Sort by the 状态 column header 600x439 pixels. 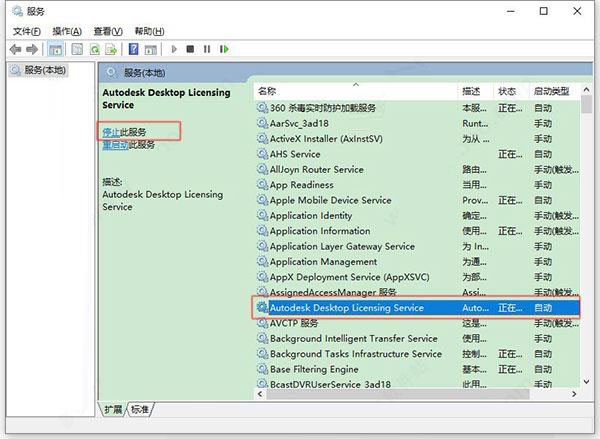508,91
